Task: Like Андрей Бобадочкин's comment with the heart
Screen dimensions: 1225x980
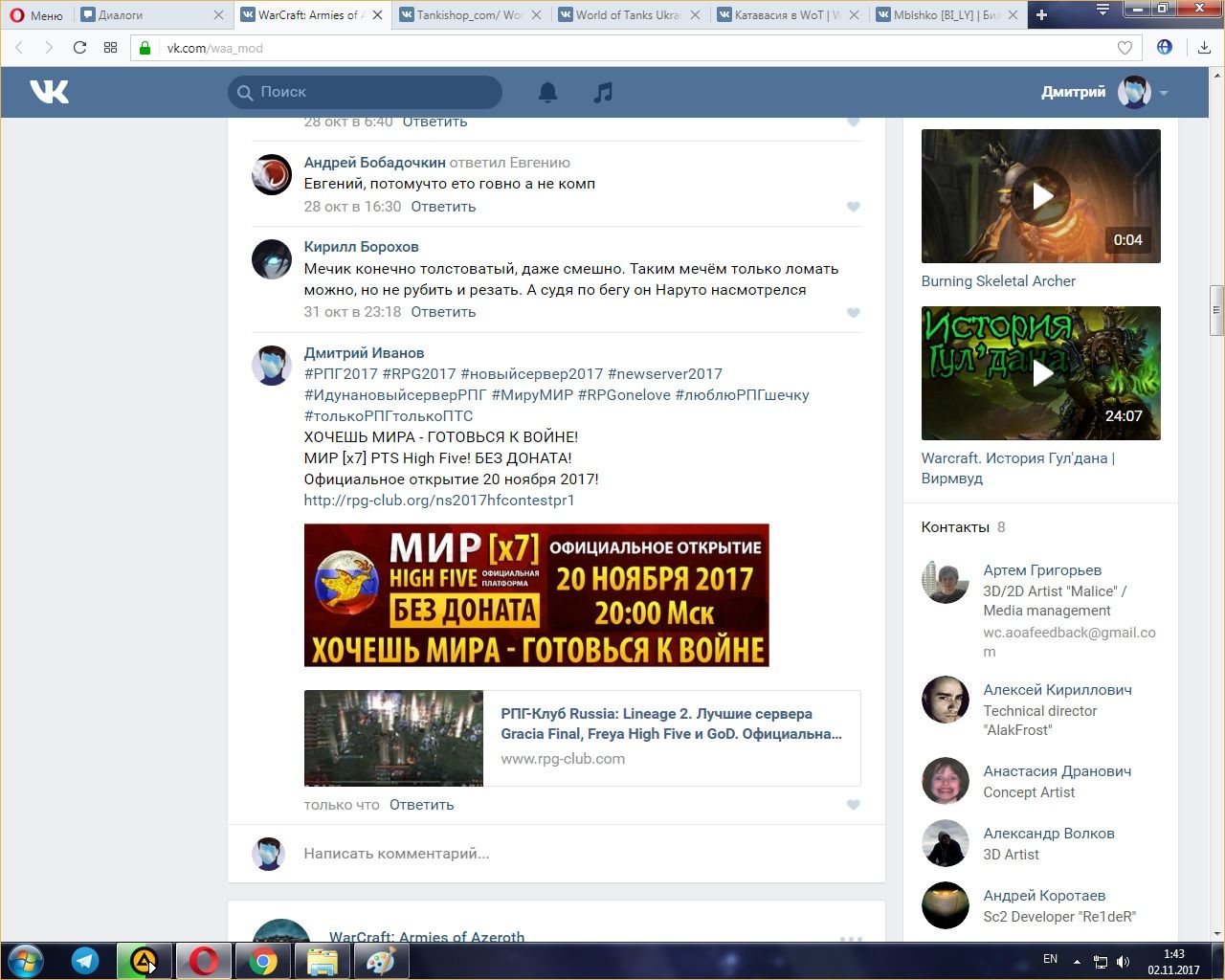Action: pos(853,207)
